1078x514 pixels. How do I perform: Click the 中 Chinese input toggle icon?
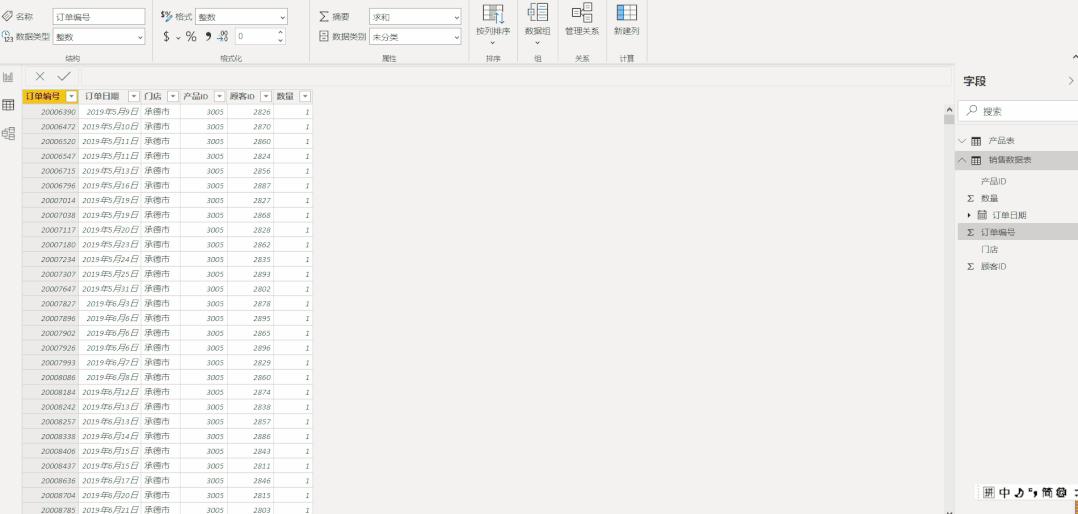[1004, 492]
